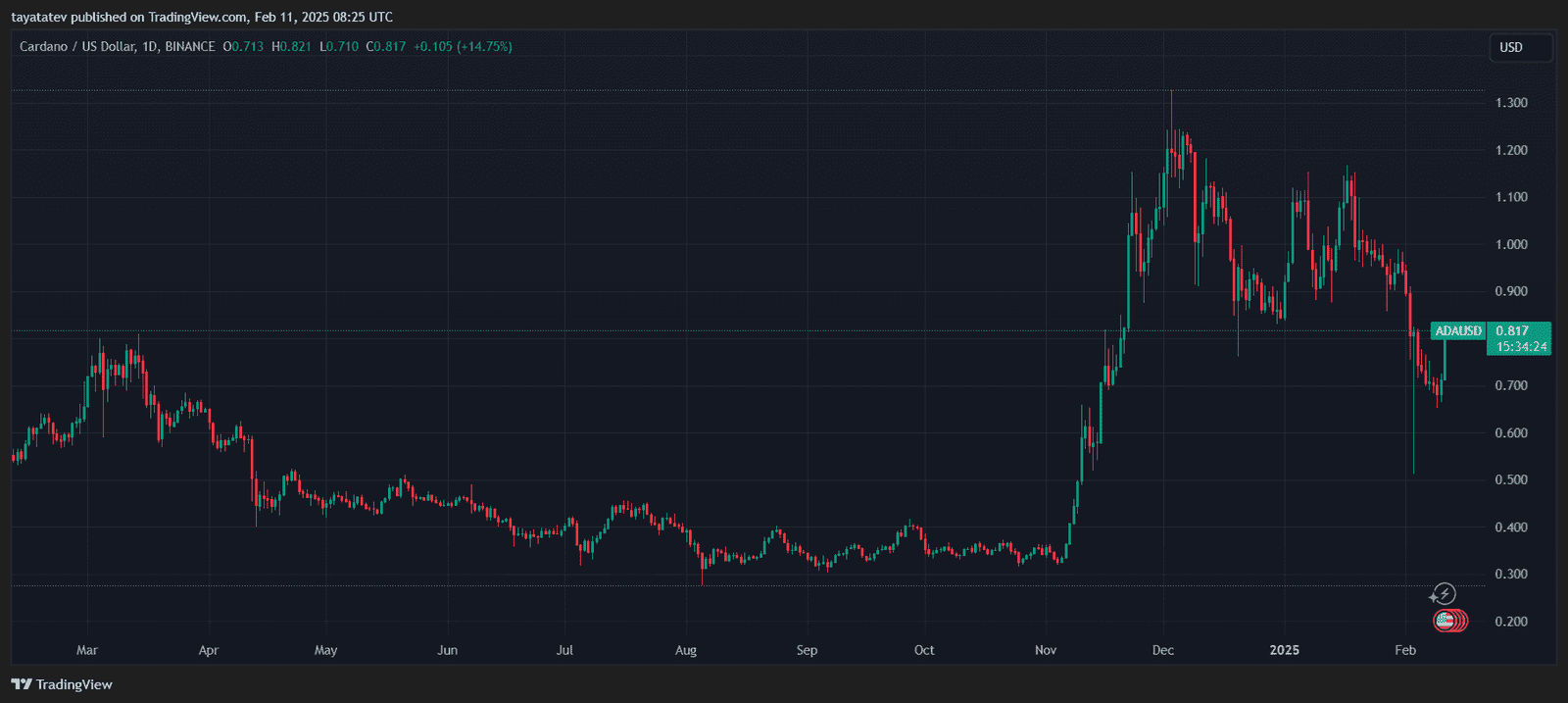Click the 15:34:24 bar countdown timer
This screenshot has width=1568, height=703.
pyautogui.click(x=1520, y=346)
